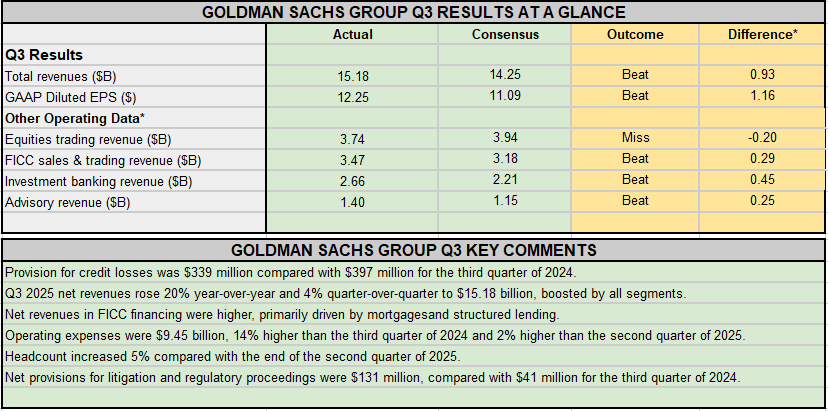The image size is (828, 411).
Task: Click the actual total revenues value 15.18
Action: click(x=352, y=76)
